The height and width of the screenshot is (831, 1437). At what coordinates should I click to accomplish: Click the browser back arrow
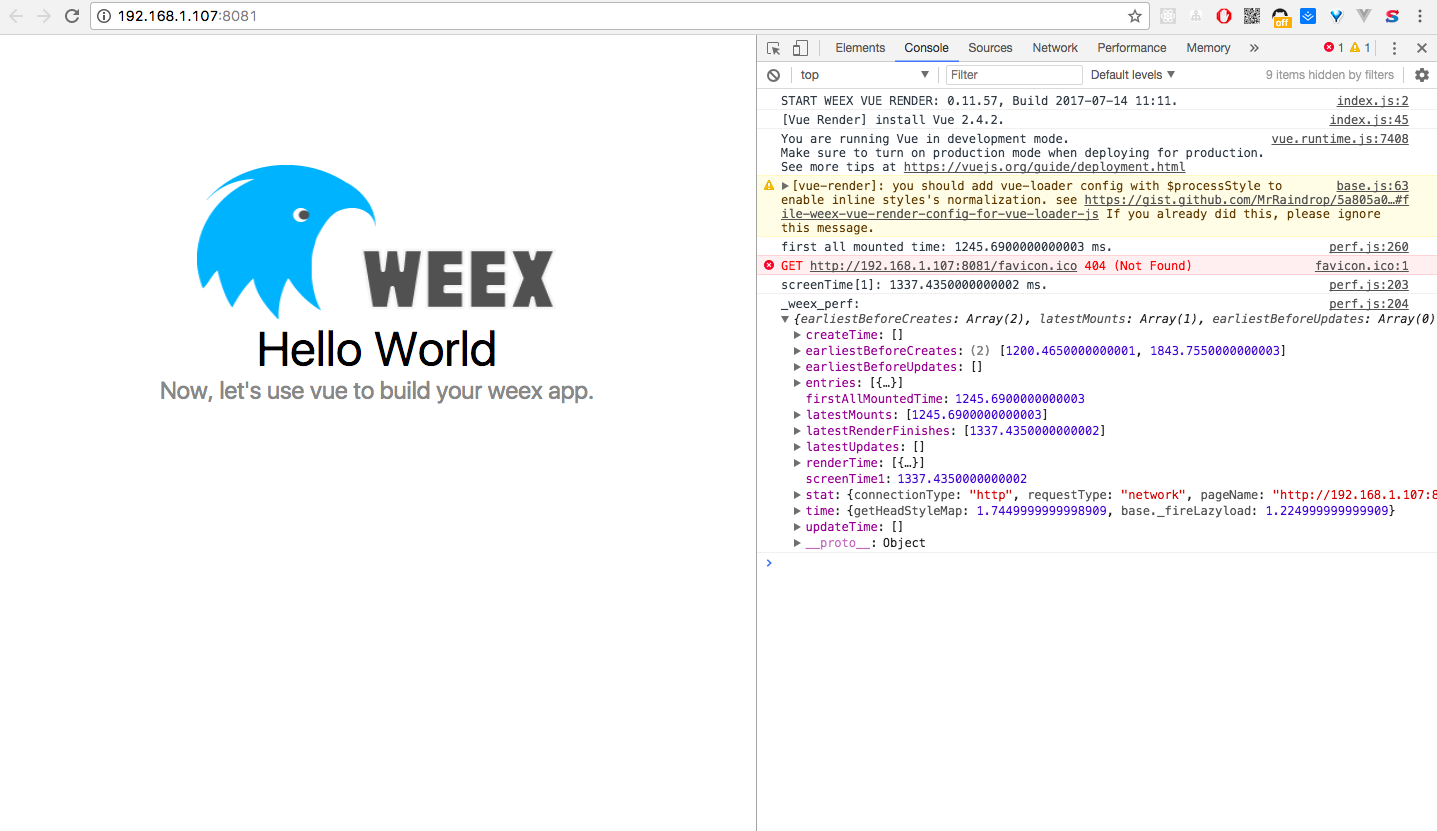coord(16,16)
